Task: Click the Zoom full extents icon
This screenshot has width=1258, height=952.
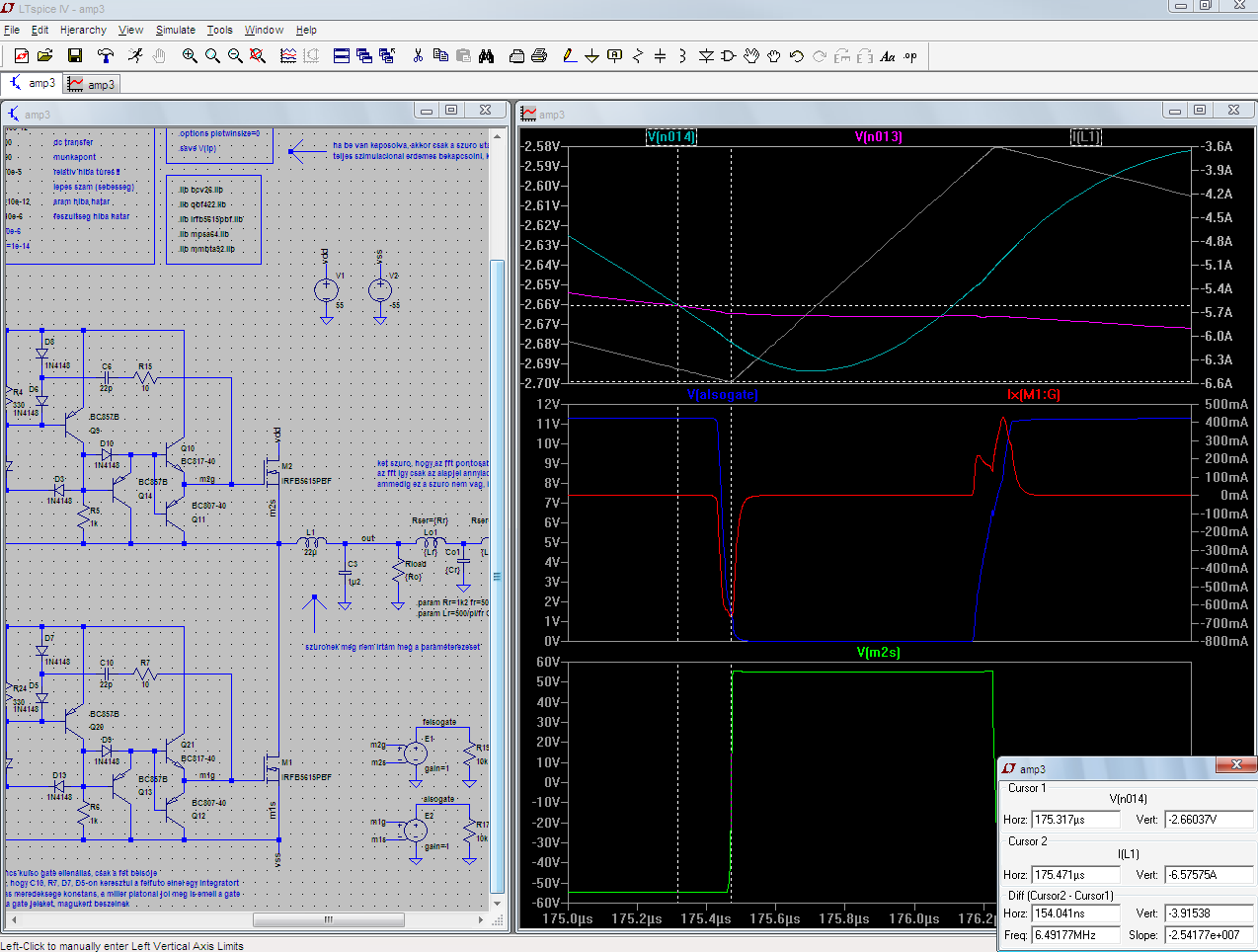Action: tap(258, 56)
